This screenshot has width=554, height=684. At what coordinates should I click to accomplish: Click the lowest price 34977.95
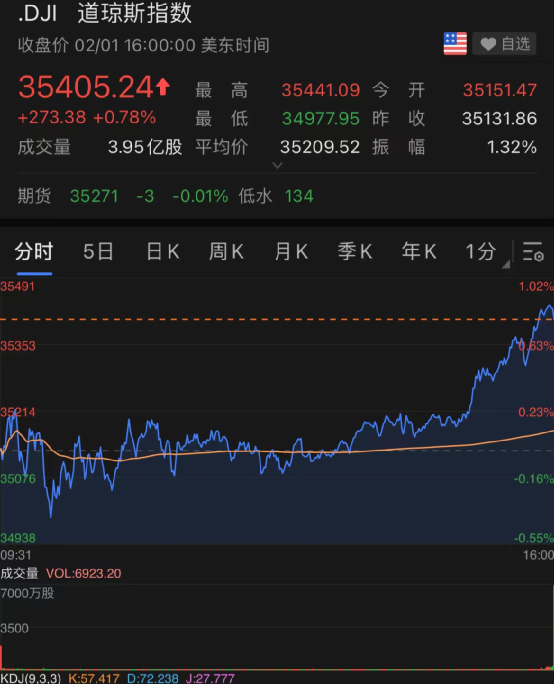pyautogui.click(x=321, y=118)
